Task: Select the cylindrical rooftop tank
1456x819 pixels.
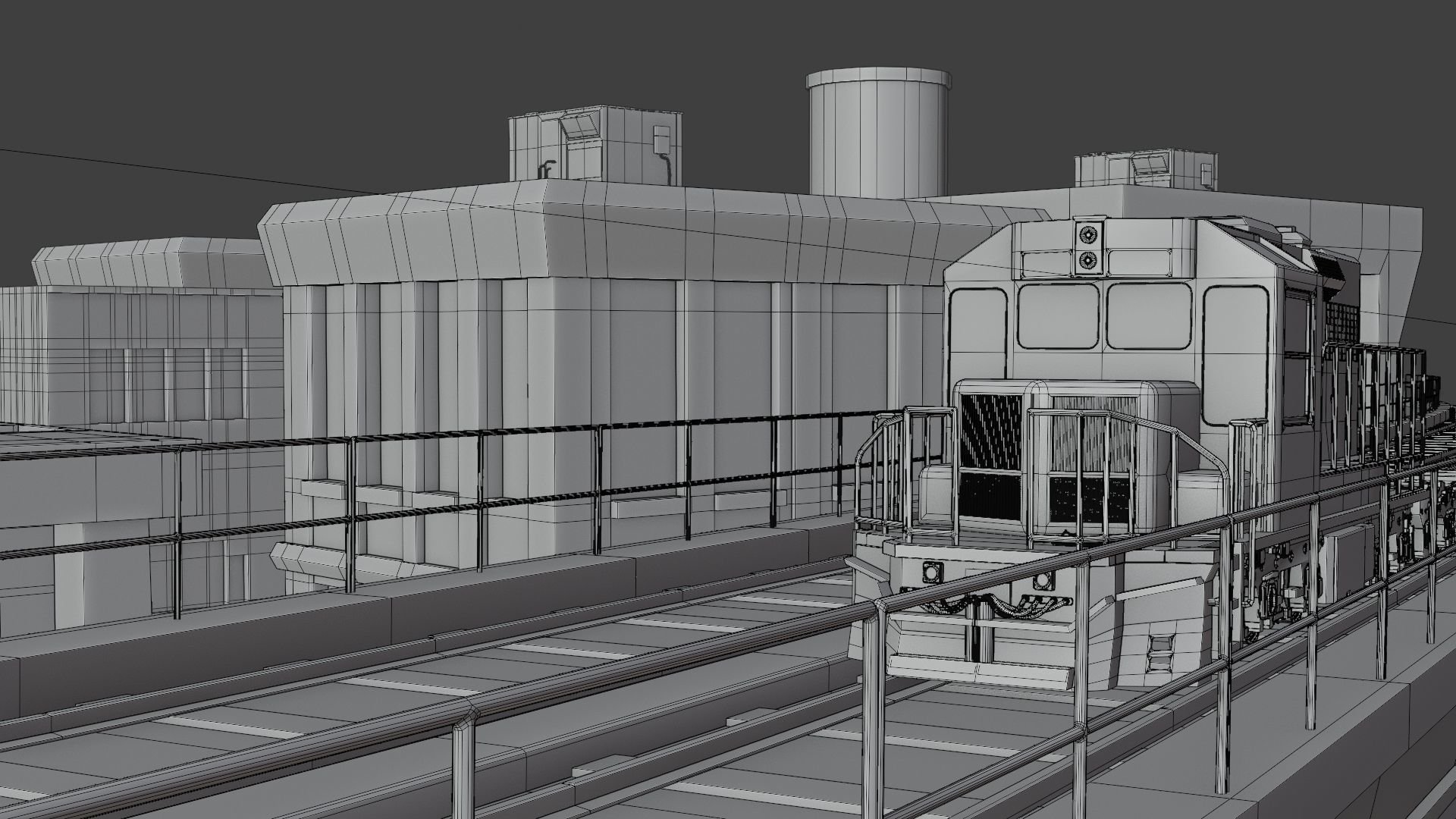Action: (878, 133)
